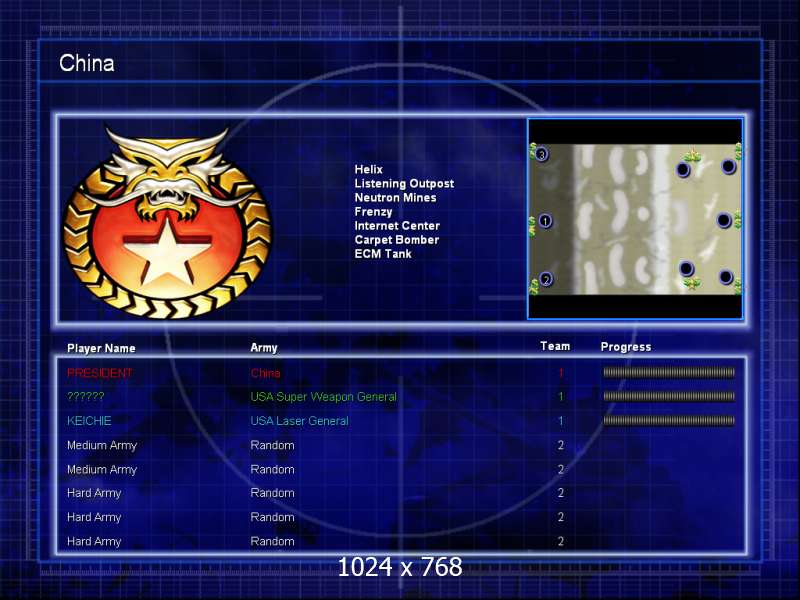Open the map preview thumbnail

click(635, 219)
